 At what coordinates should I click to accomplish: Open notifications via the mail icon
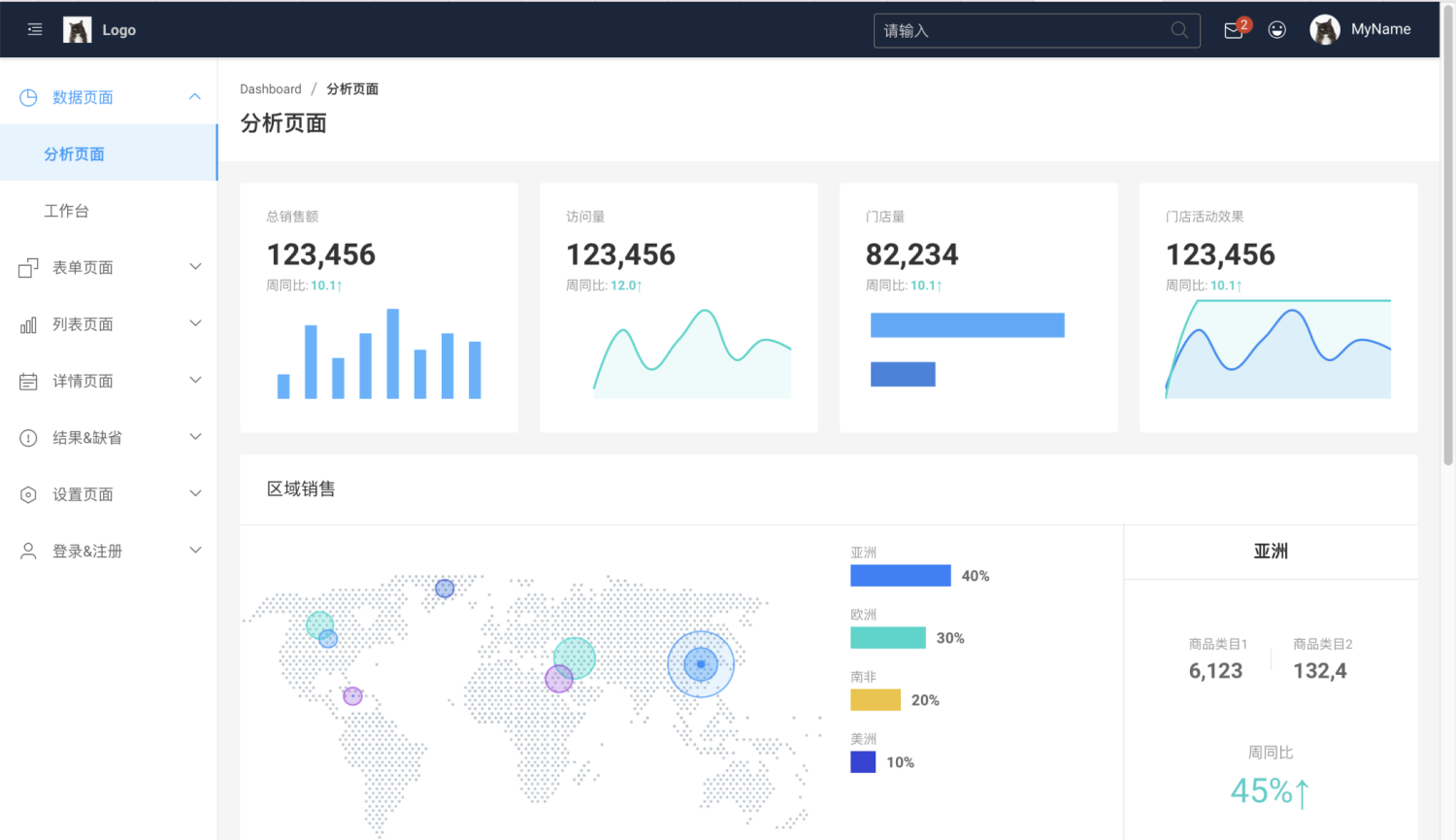point(1233,30)
